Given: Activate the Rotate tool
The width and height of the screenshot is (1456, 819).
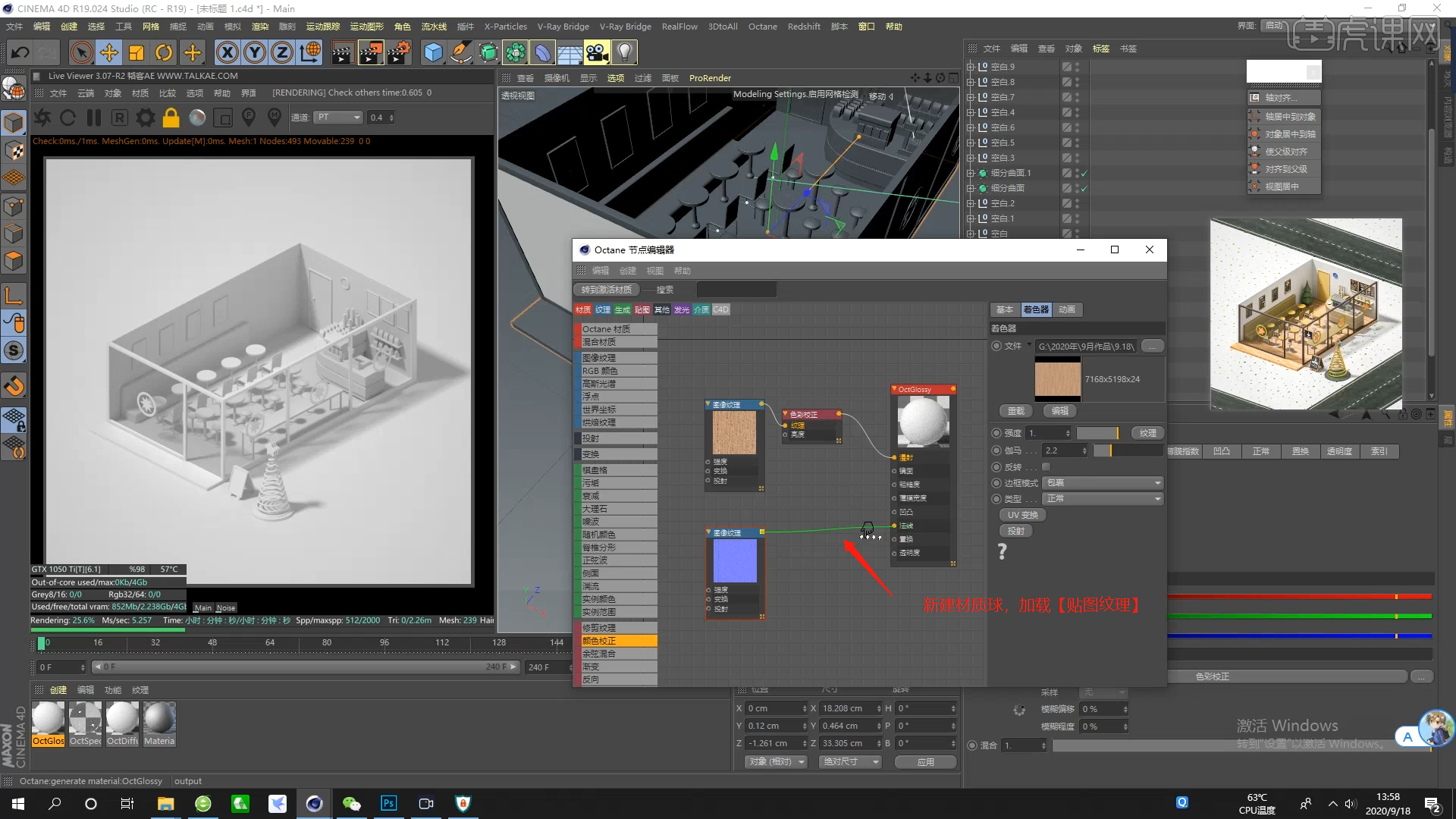Looking at the screenshot, I should pos(164,52).
